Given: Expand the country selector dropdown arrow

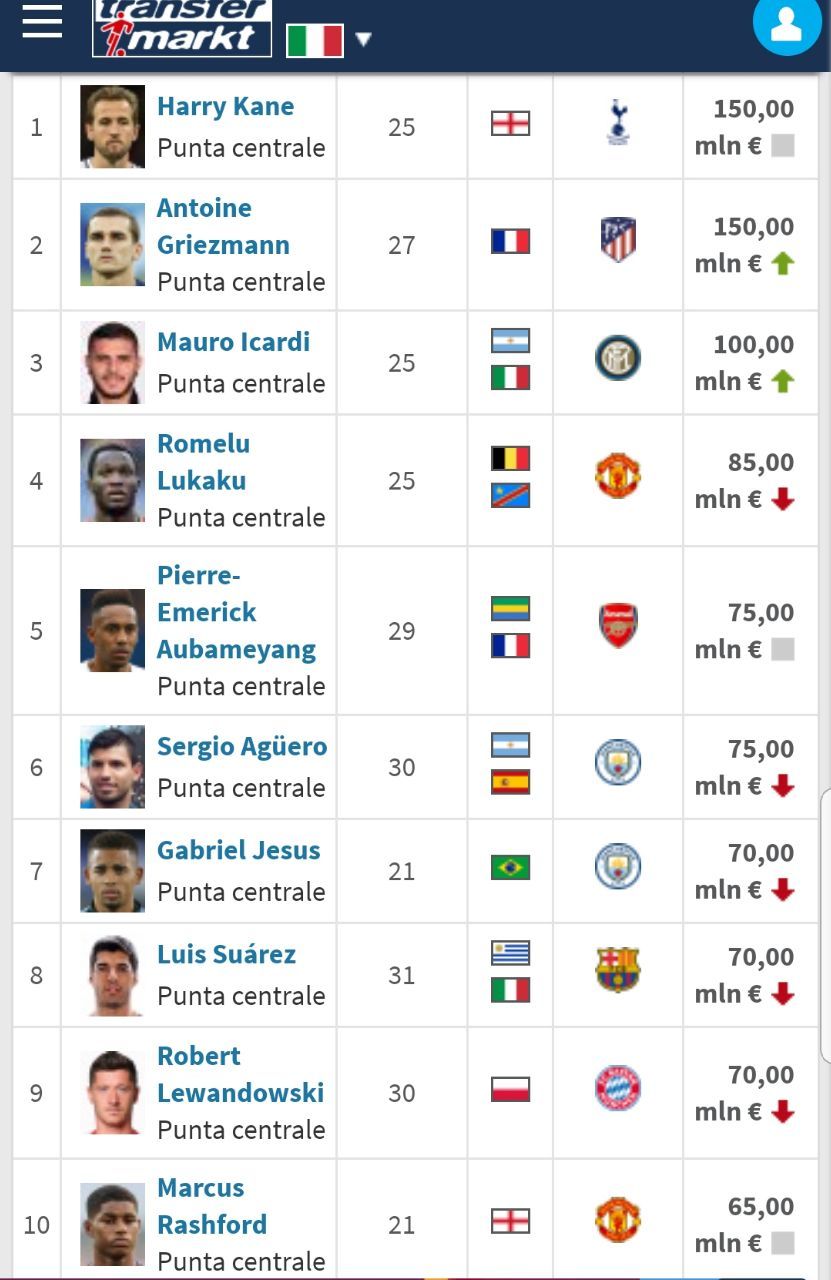Looking at the screenshot, I should click(363, 40).
